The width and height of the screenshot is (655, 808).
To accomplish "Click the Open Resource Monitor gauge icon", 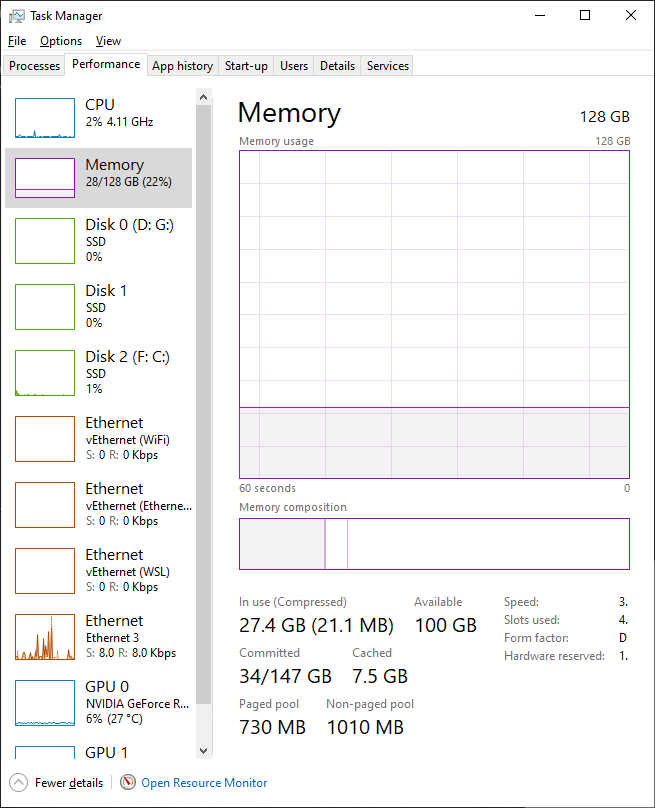I will tap(128, 783).
